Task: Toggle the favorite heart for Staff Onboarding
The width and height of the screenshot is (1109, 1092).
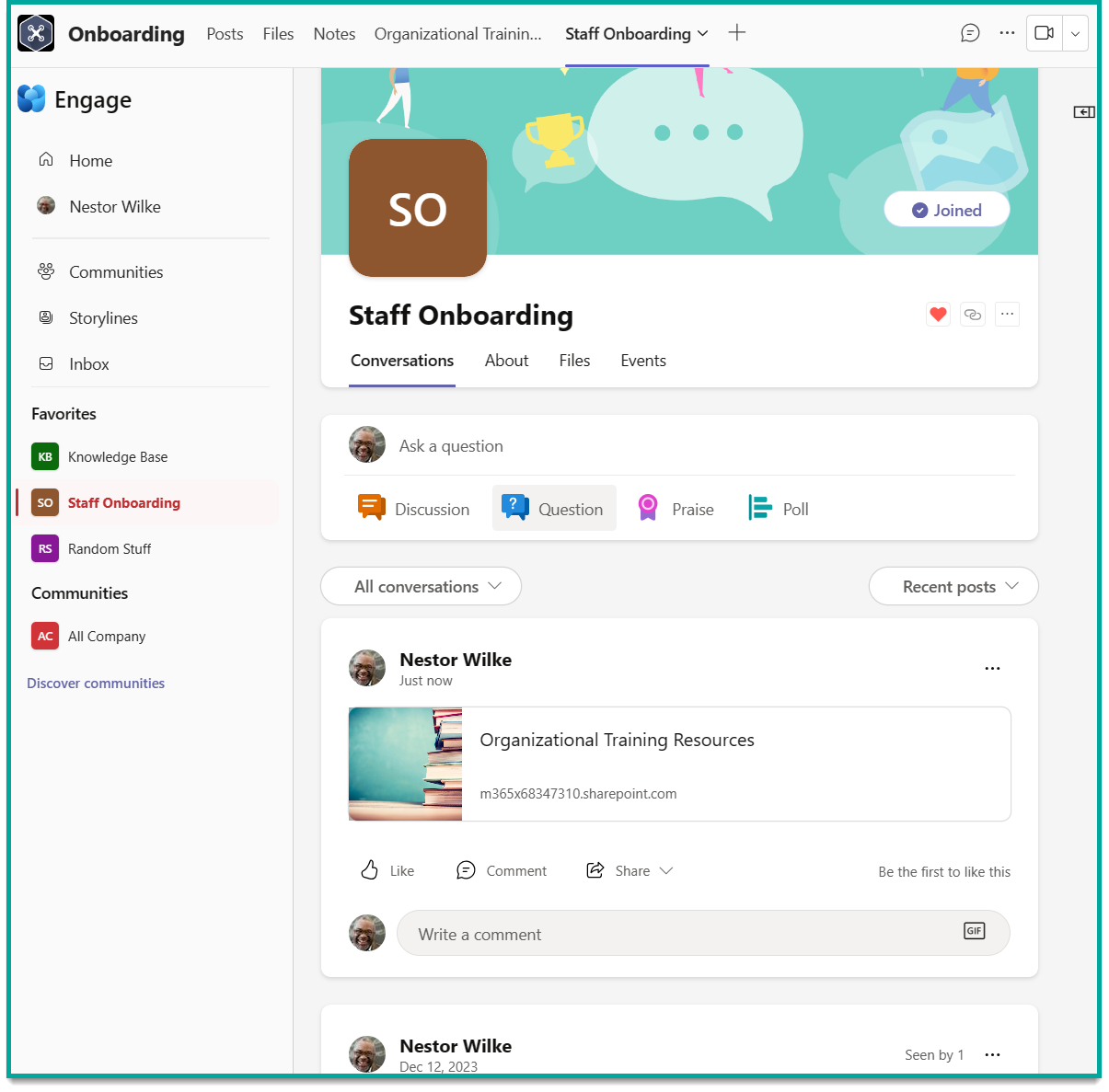Action: coord(938,314)
